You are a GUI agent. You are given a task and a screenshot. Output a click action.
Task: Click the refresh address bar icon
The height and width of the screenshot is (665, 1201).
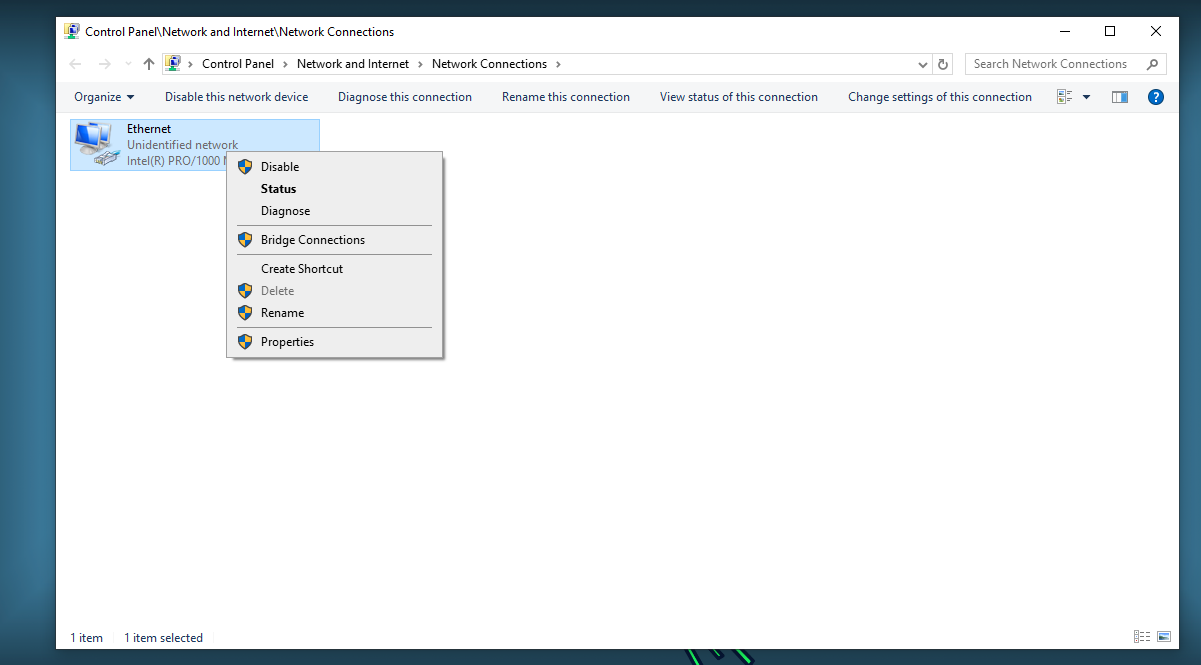942,64
